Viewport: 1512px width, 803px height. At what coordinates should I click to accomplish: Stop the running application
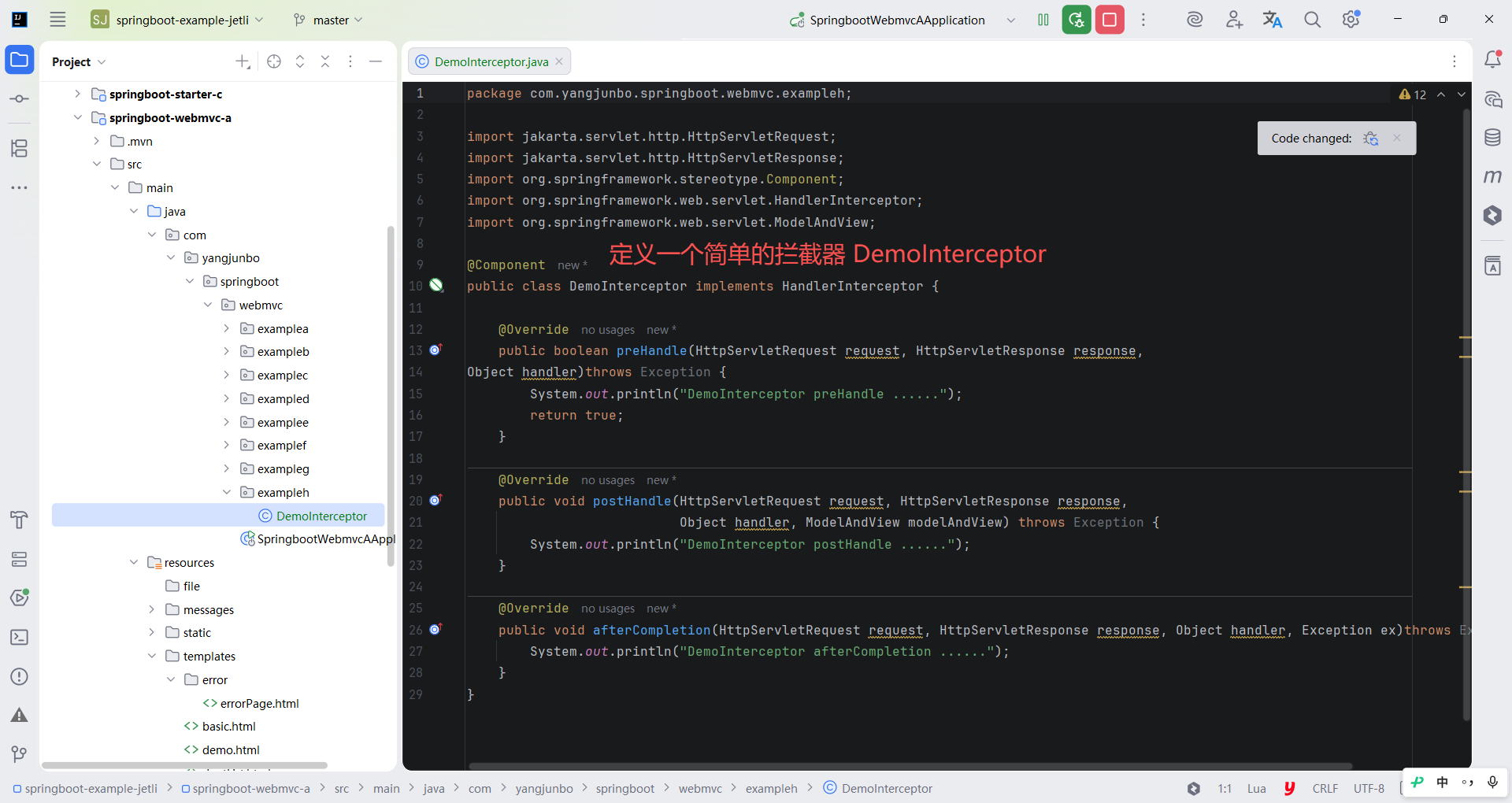pyautogui.click(x=1110, y=20)
